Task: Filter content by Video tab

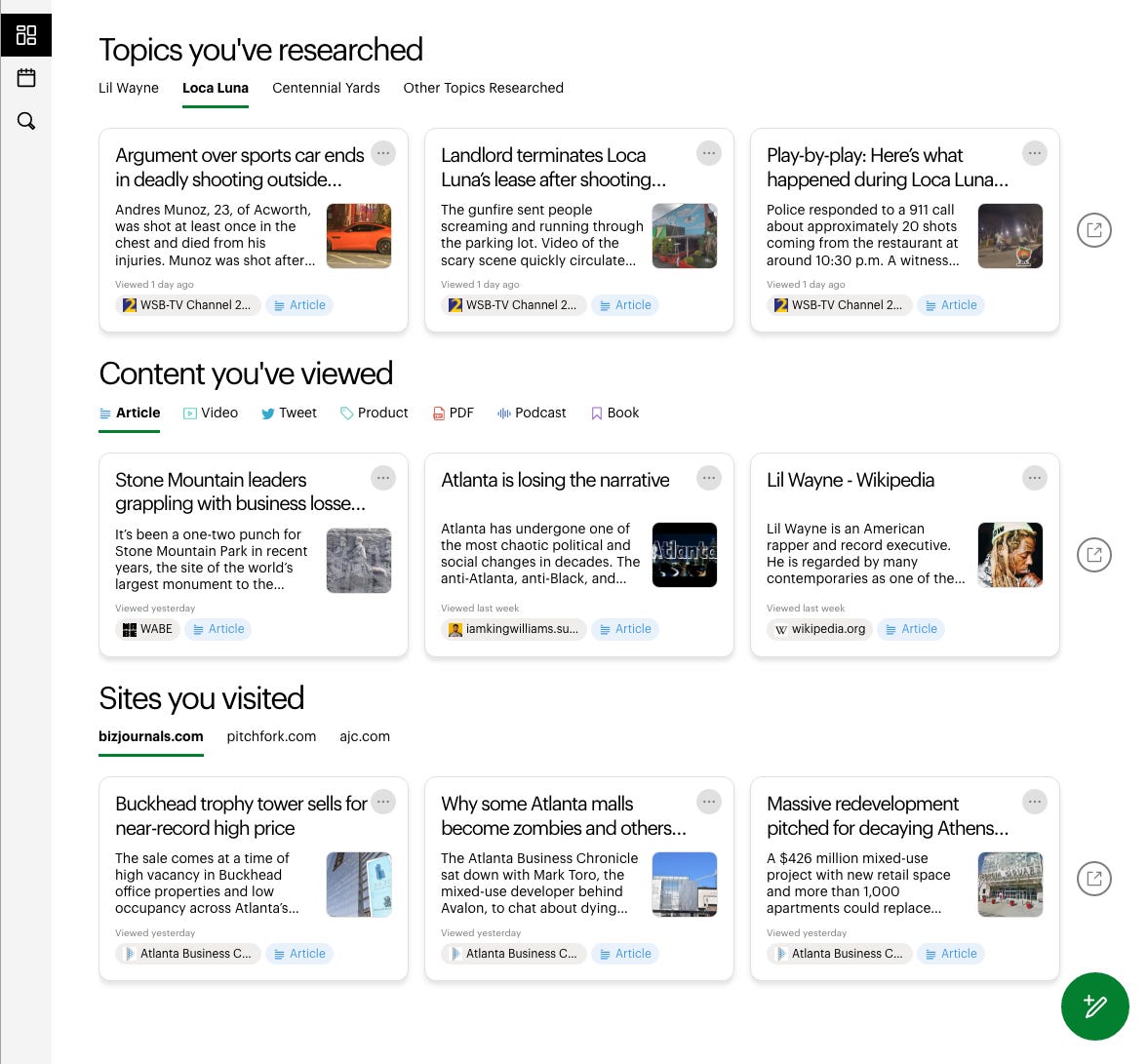Action: (210, 413)
